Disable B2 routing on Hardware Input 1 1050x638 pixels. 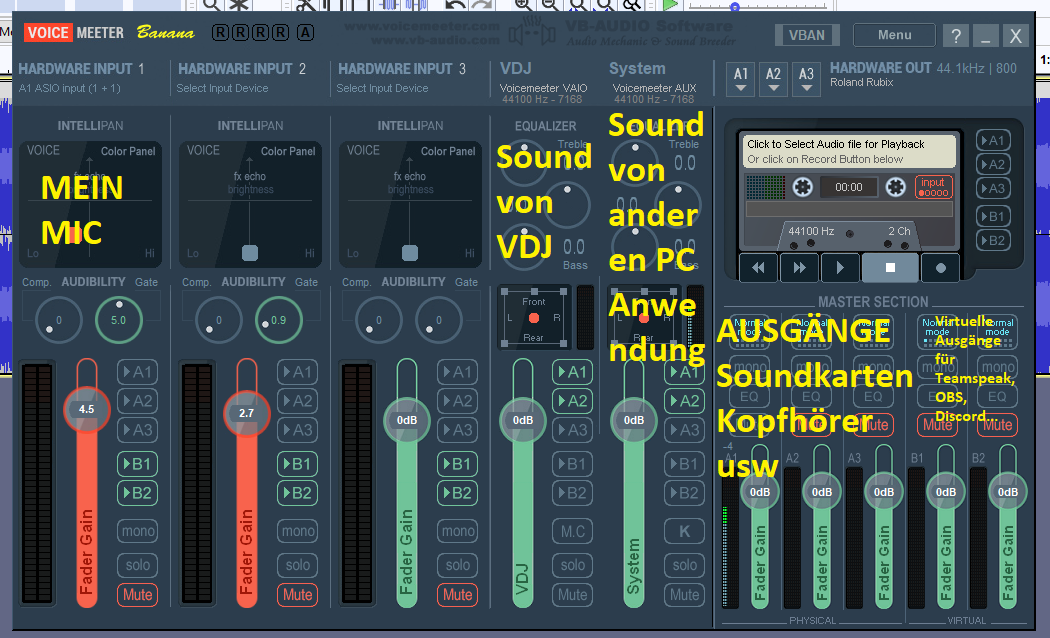137,493
